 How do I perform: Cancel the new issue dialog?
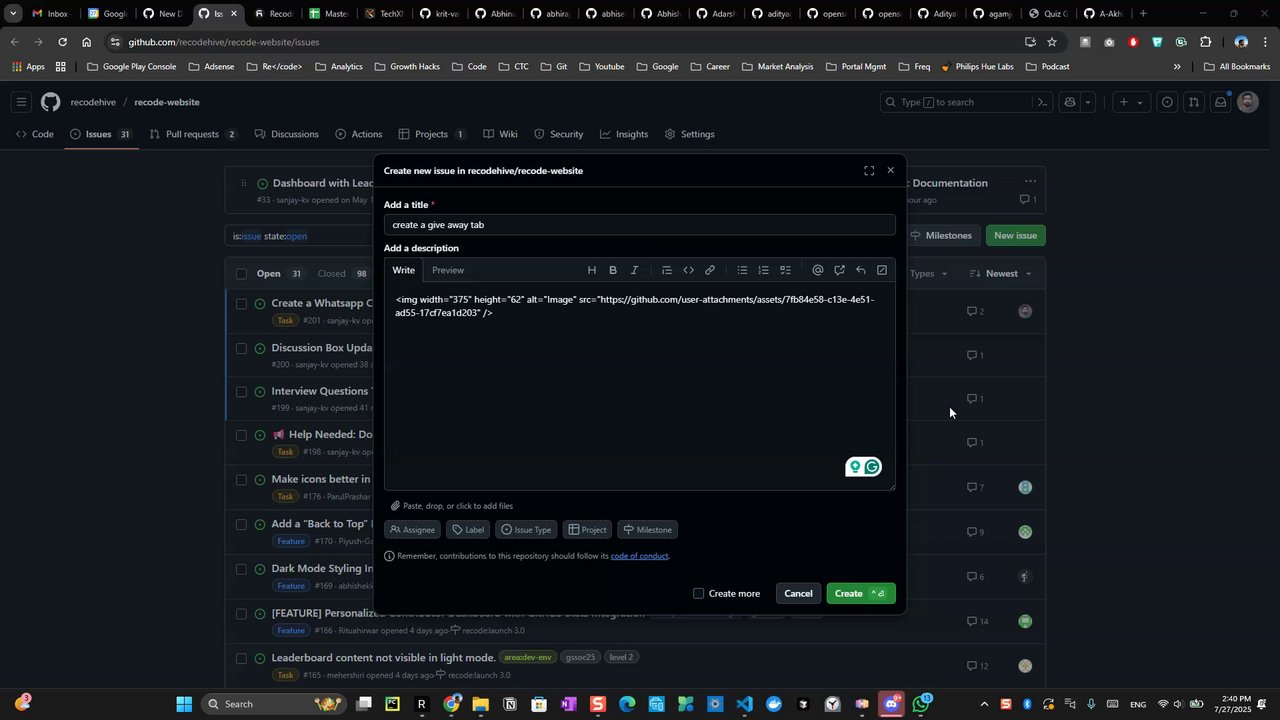(798, 594)
